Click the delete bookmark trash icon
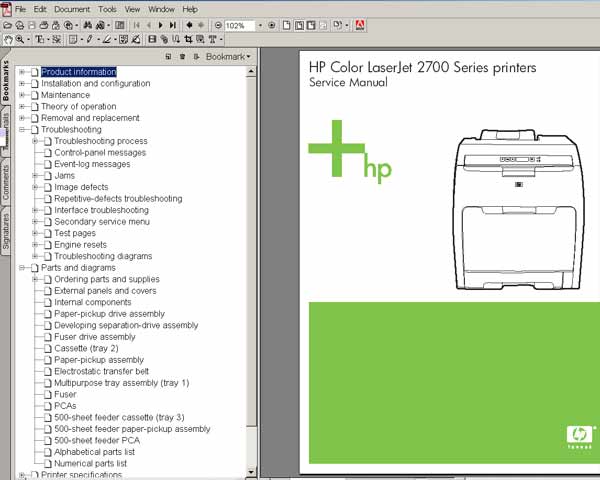The width and height of the screenshot is (600, 480). pyautogui.click(x=183, y=57)
